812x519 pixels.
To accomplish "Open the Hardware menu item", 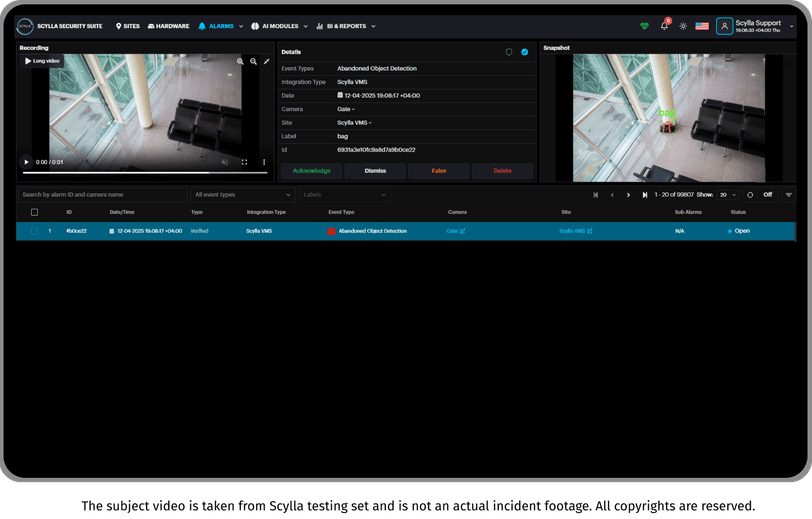I will tap(168, 26).
